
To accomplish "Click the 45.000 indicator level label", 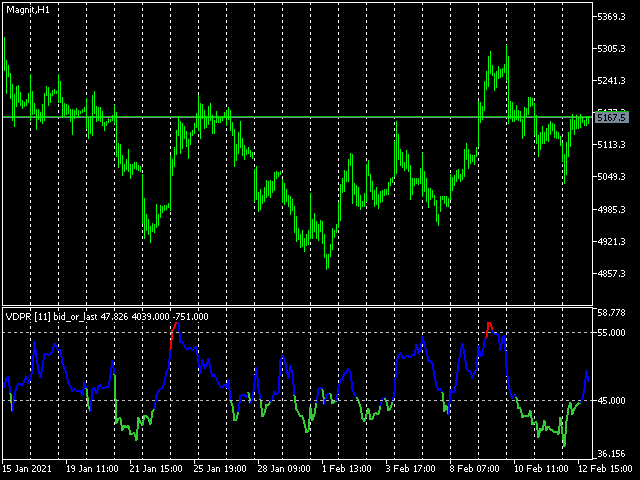I will tap(611, 401).
